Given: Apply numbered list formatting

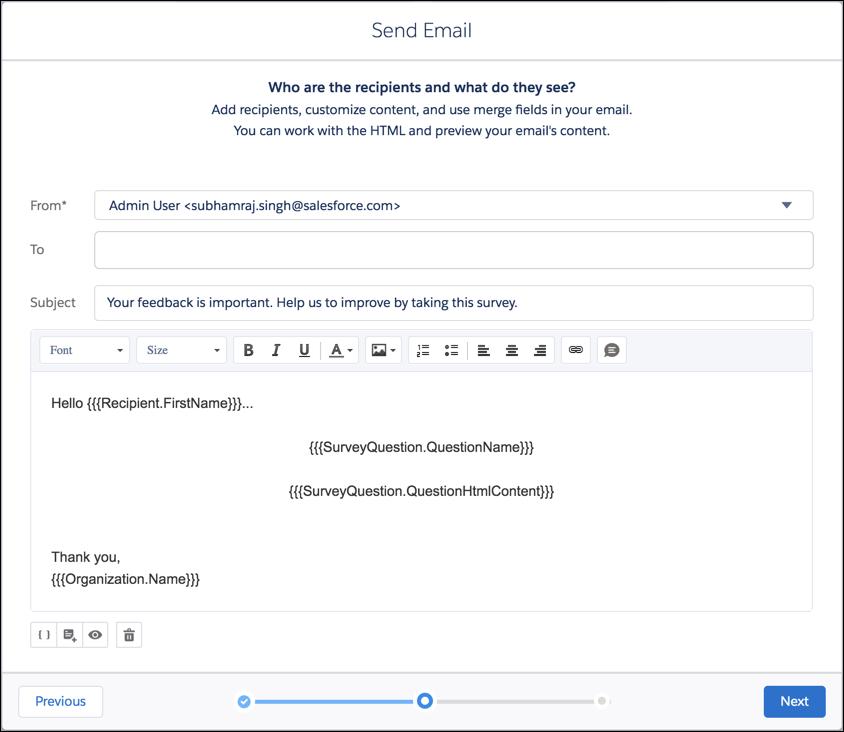Looking at the screenshot, I should click(422, 350).
